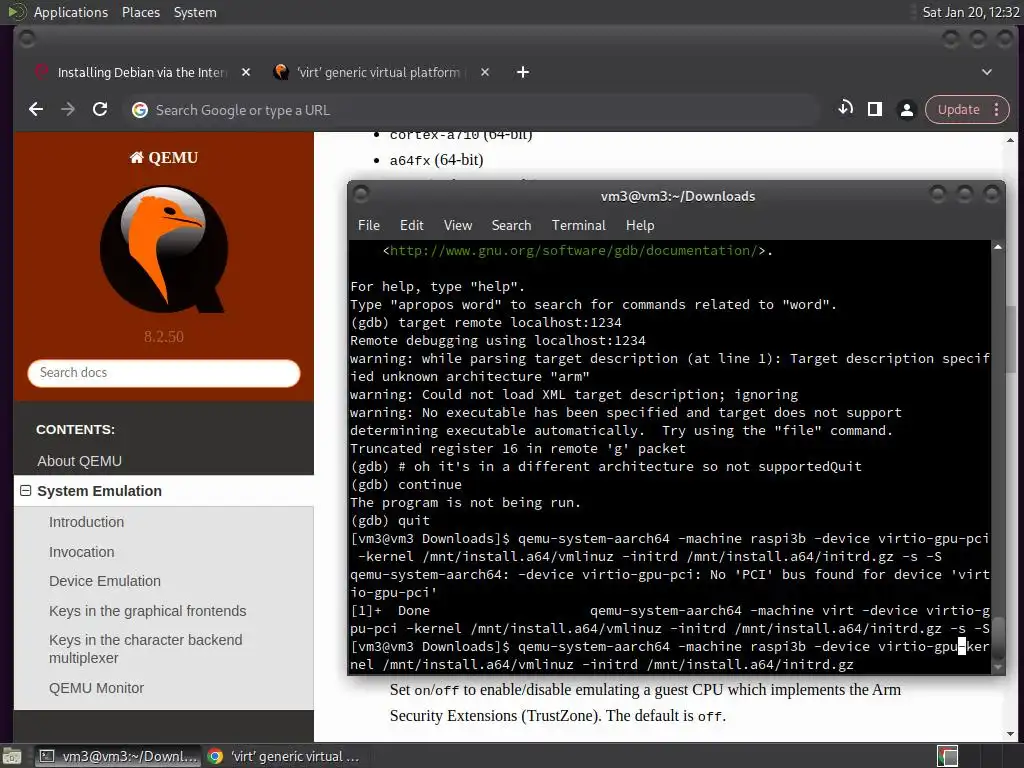Open the Device Emulation docs page
Image resolution: width=1024 pixels, height=768 pixels.
104,581
